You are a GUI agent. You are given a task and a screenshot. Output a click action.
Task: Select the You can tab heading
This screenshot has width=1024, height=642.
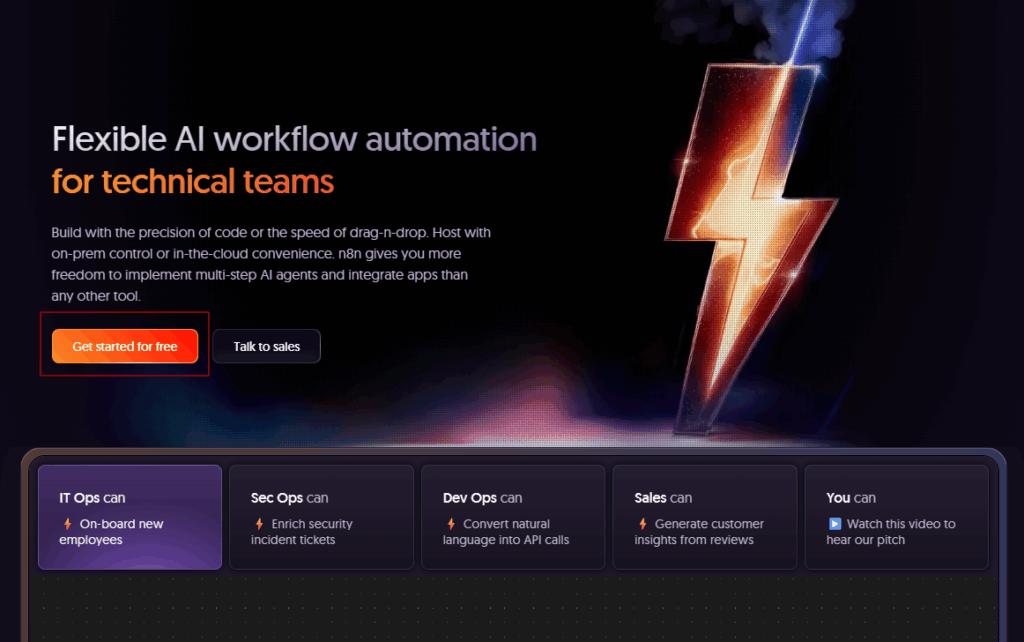coord(851,498)
